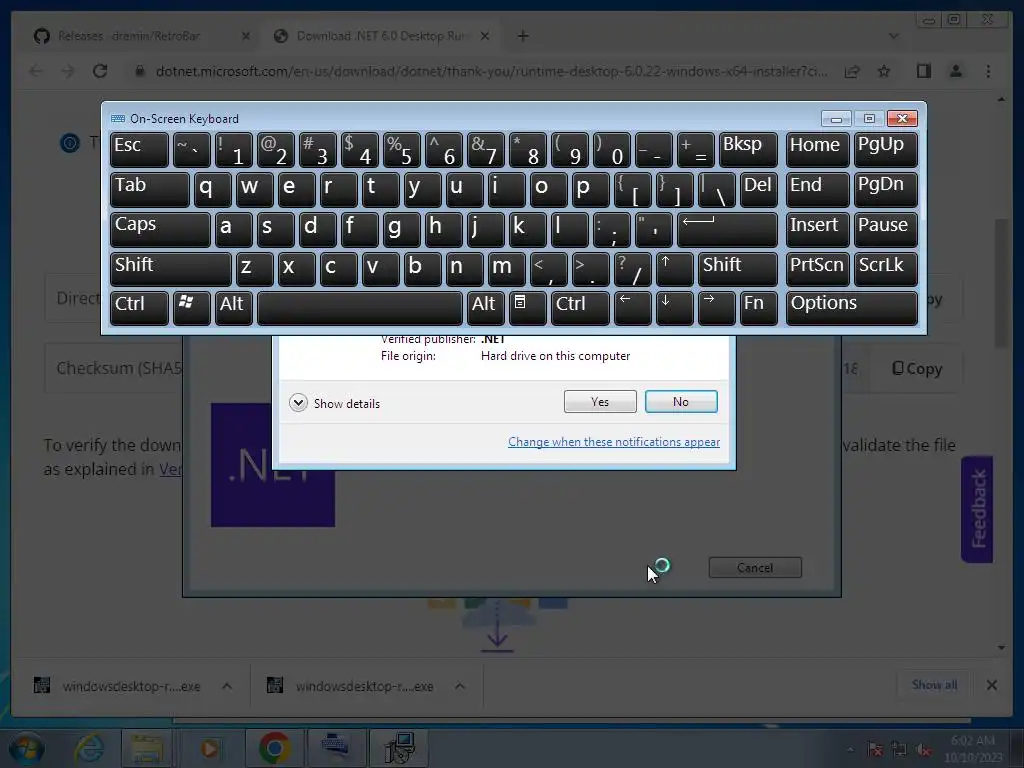Click the address bar URL
Screen dimensions: 1024x768
click(491, 71)
